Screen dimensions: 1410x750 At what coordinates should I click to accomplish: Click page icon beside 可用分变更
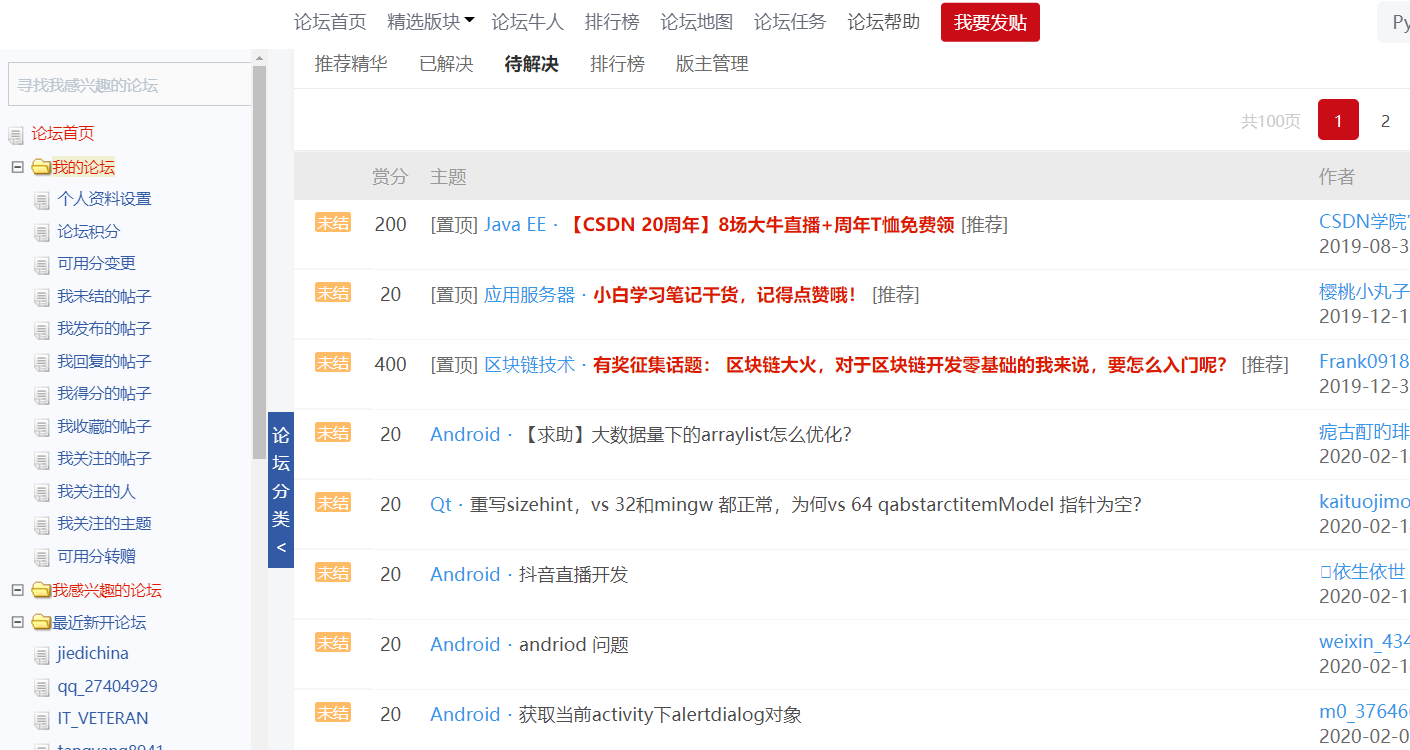(41, 265)
